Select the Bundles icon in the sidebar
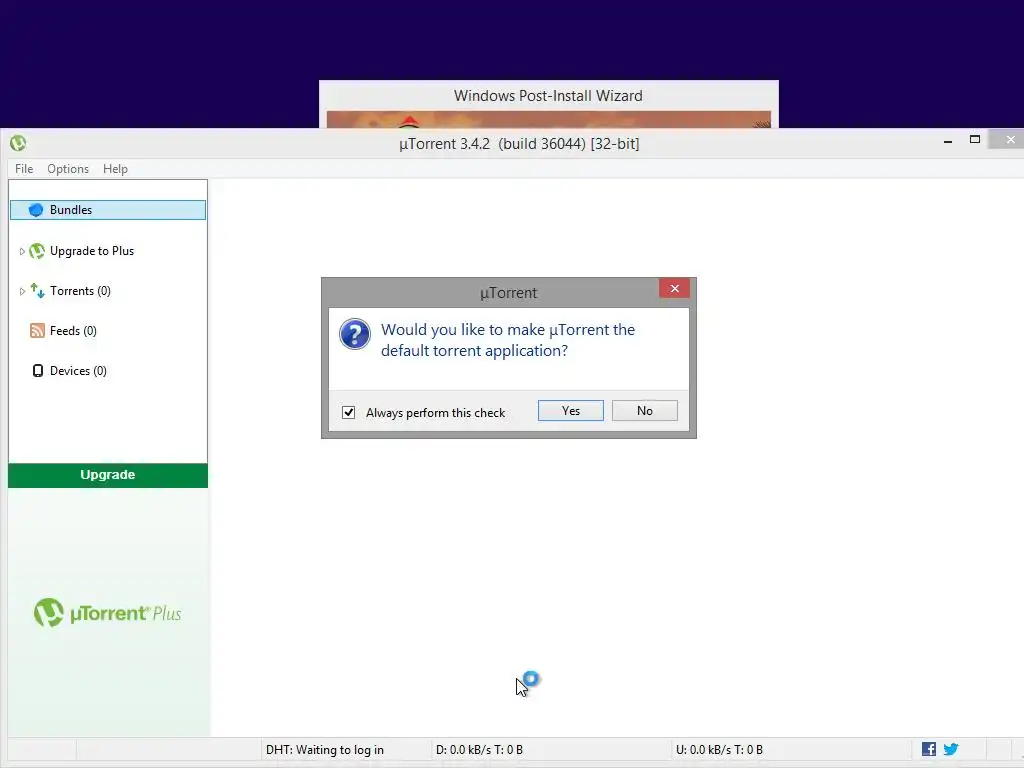This screenshot has height=768, width=1024. tap(36, 210)
